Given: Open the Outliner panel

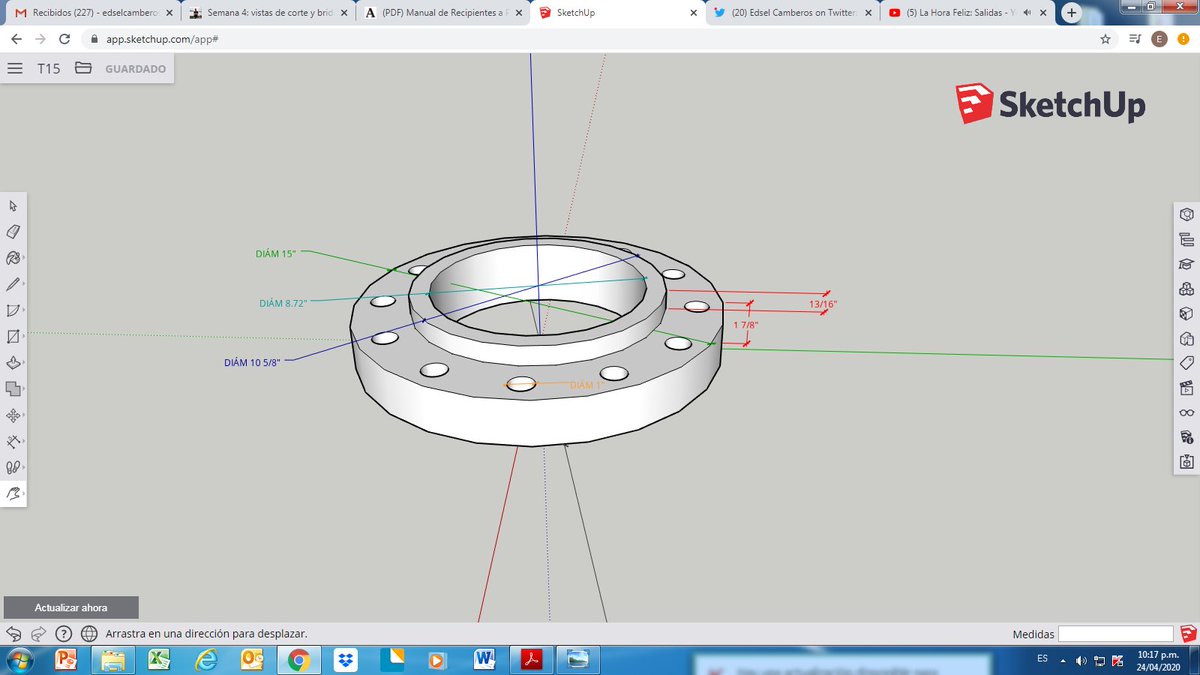Looking at the screenshot, I should [x=1186, y=239].
